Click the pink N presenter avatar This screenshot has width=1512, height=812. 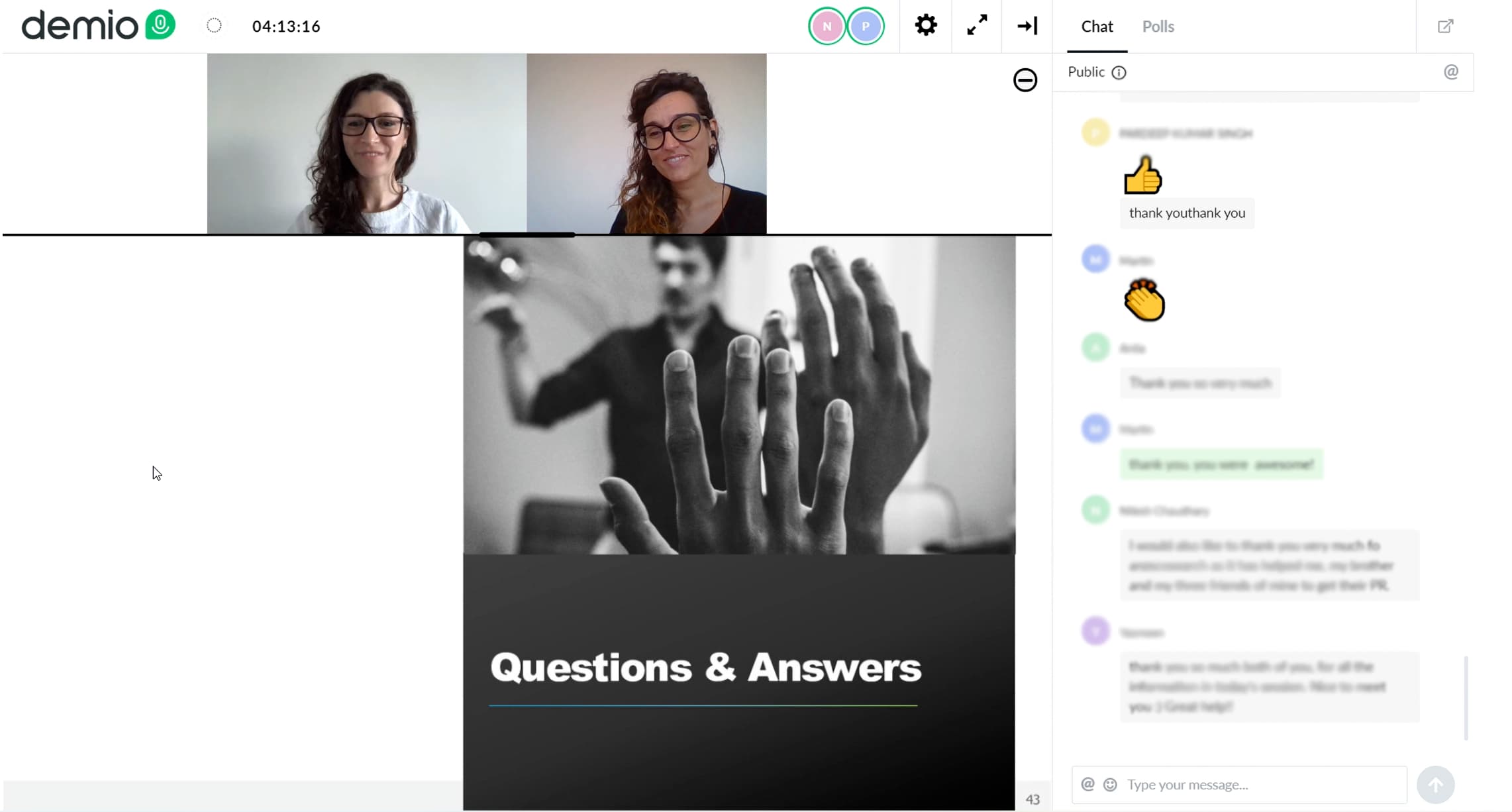coord(827,26)
